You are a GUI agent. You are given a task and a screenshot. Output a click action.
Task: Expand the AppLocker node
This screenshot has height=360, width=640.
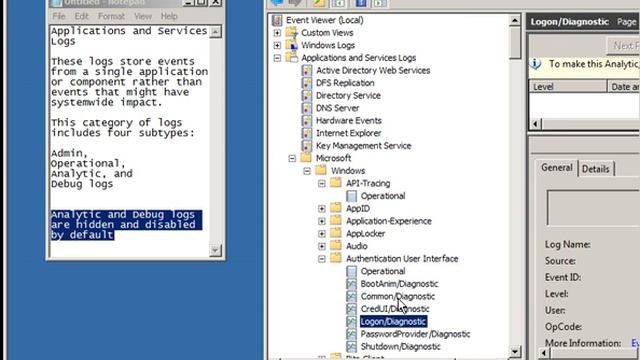(322, 234)
